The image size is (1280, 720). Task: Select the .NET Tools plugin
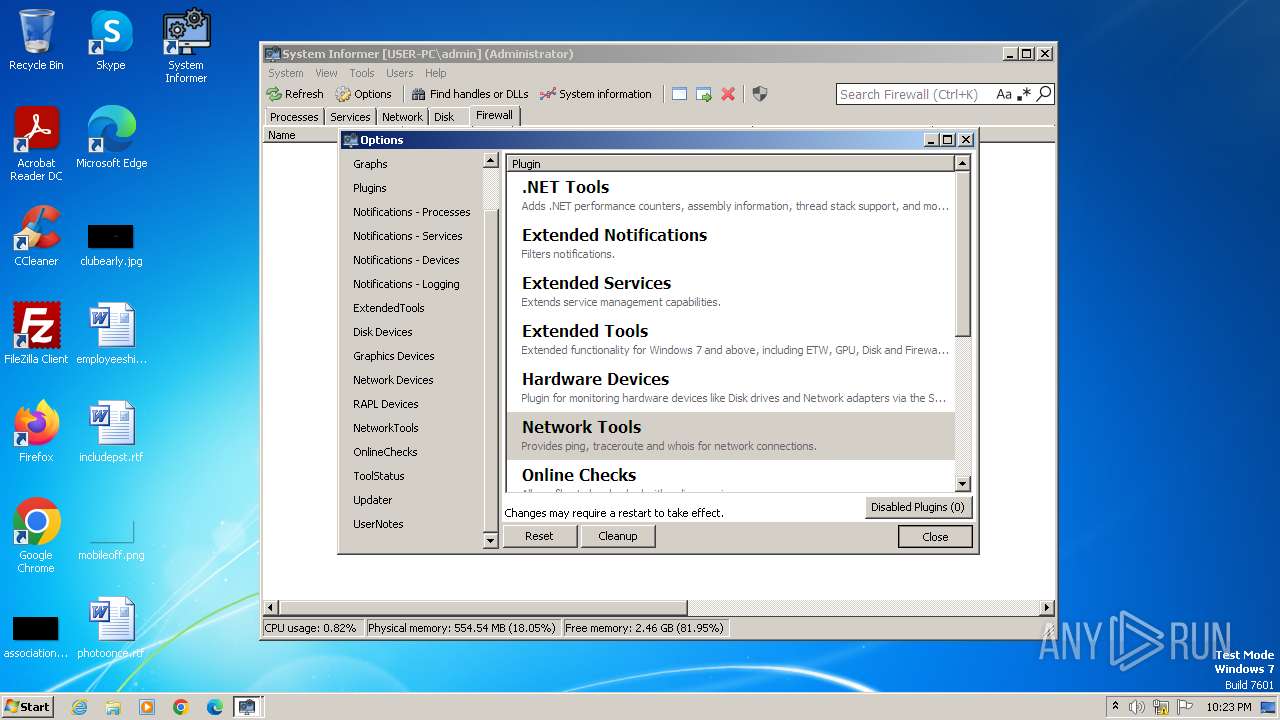click(731, 195)
